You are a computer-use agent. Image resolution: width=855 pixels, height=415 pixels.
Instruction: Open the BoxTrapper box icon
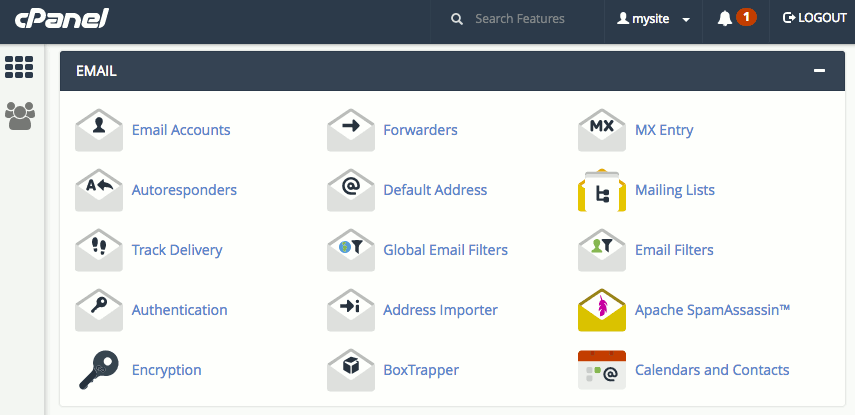[x=351, y=370]
